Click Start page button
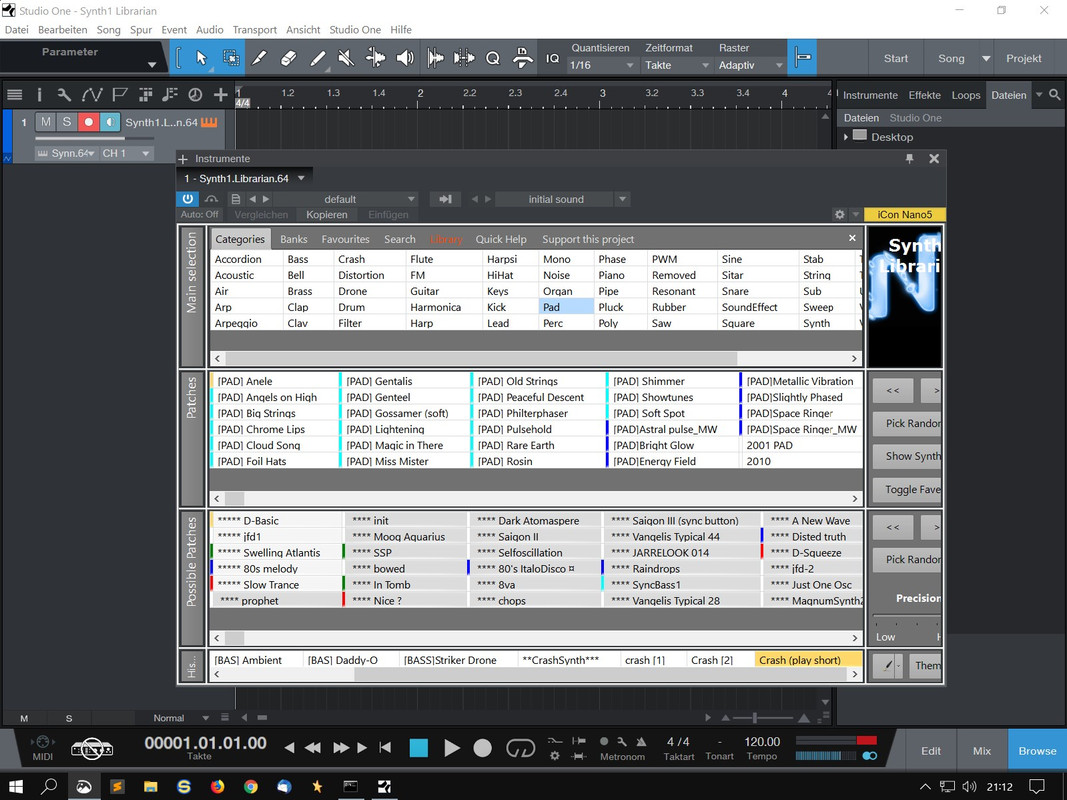The image size is (1067, 800). click(896, 59)
